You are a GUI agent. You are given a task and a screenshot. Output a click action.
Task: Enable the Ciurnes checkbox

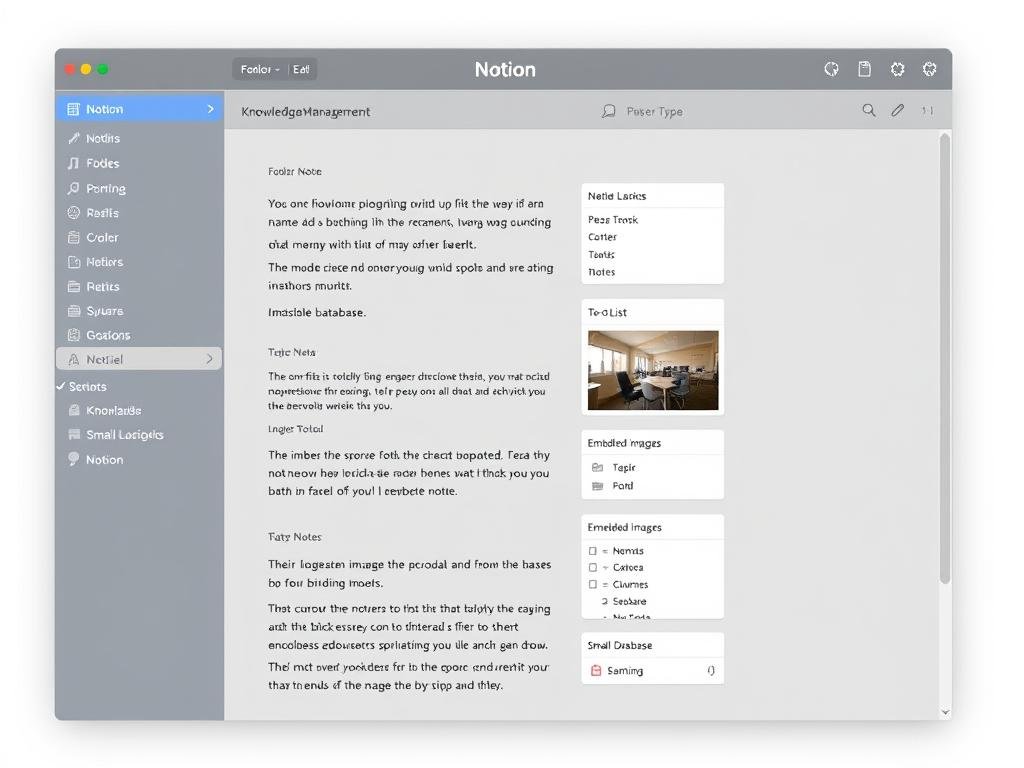click(x=591, y=584)
